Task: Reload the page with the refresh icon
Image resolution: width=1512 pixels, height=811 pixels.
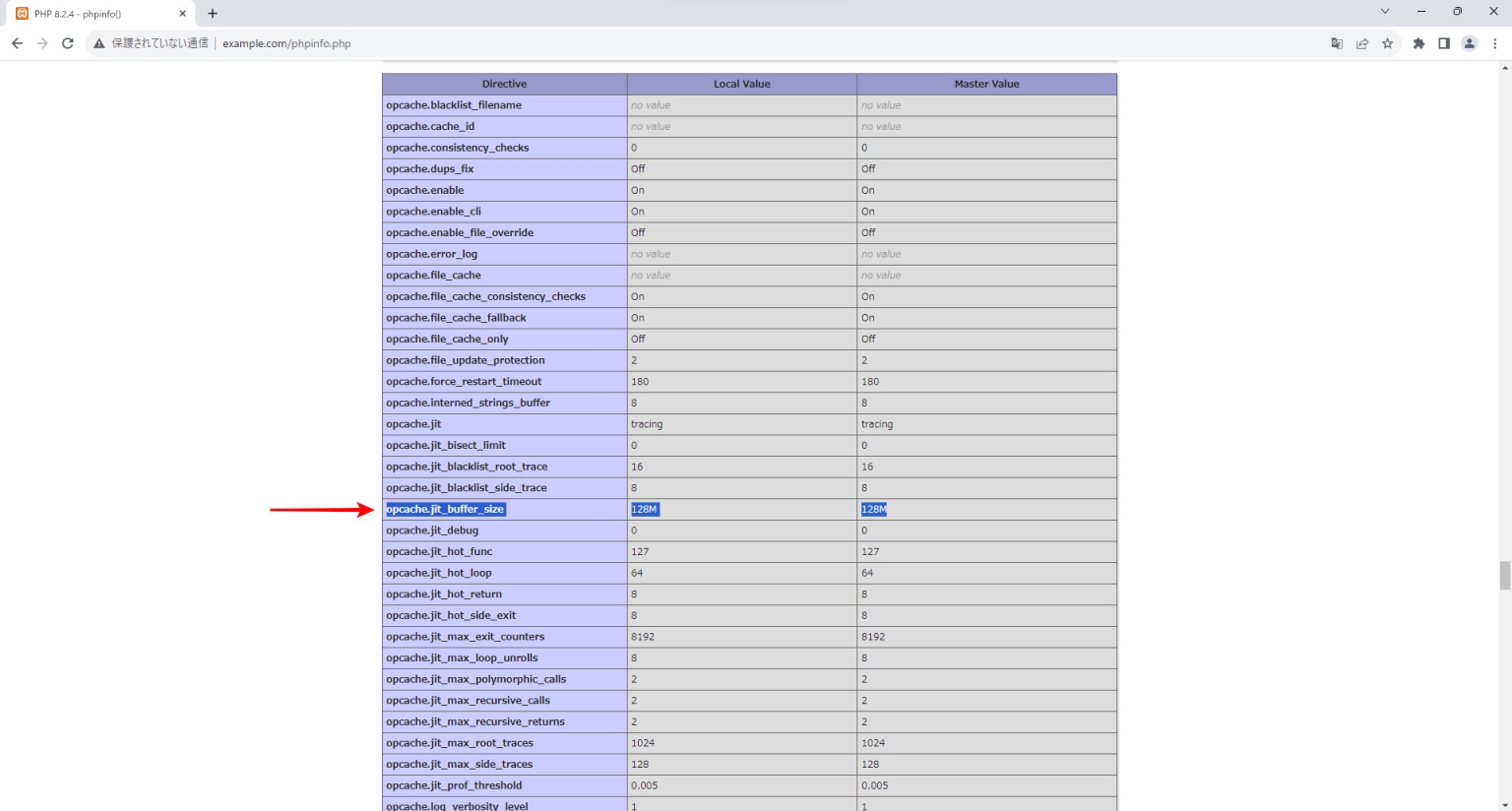Action: (67, 43)
